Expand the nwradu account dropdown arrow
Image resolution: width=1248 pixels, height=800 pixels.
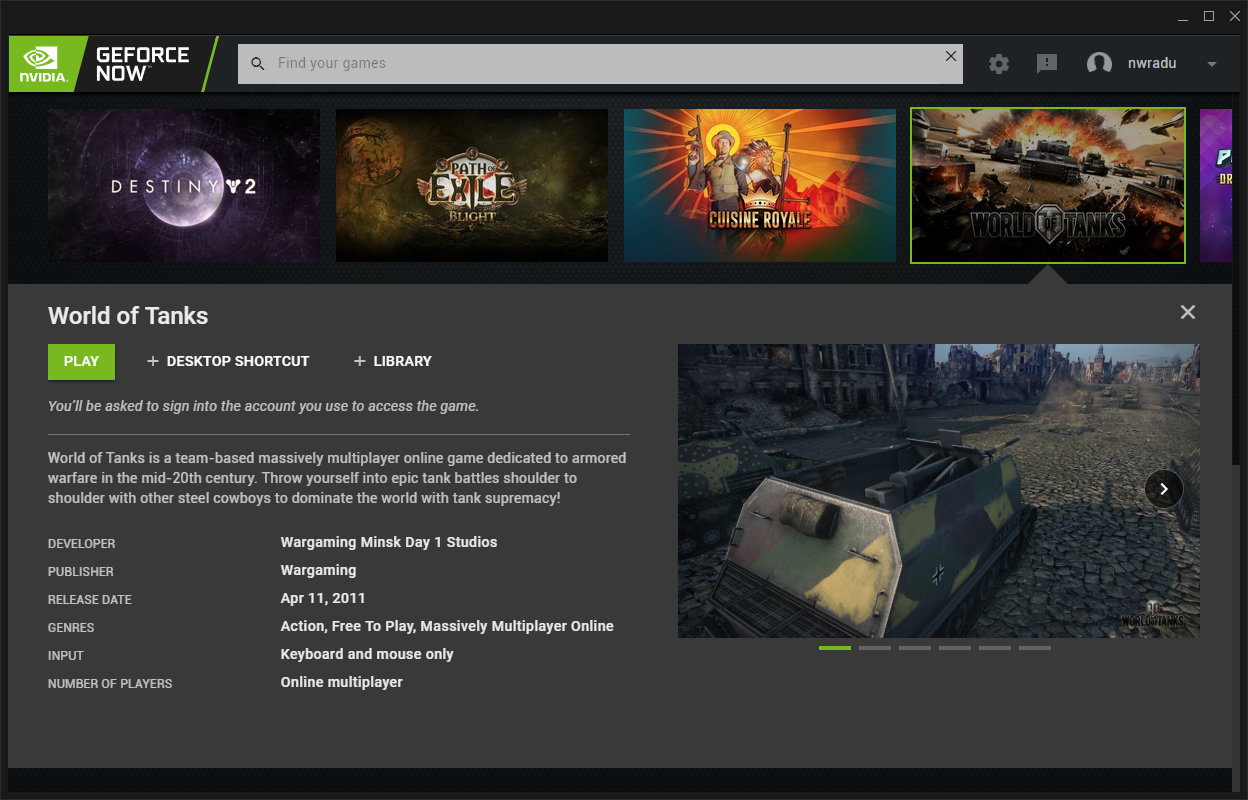[x=1212, y=64]
